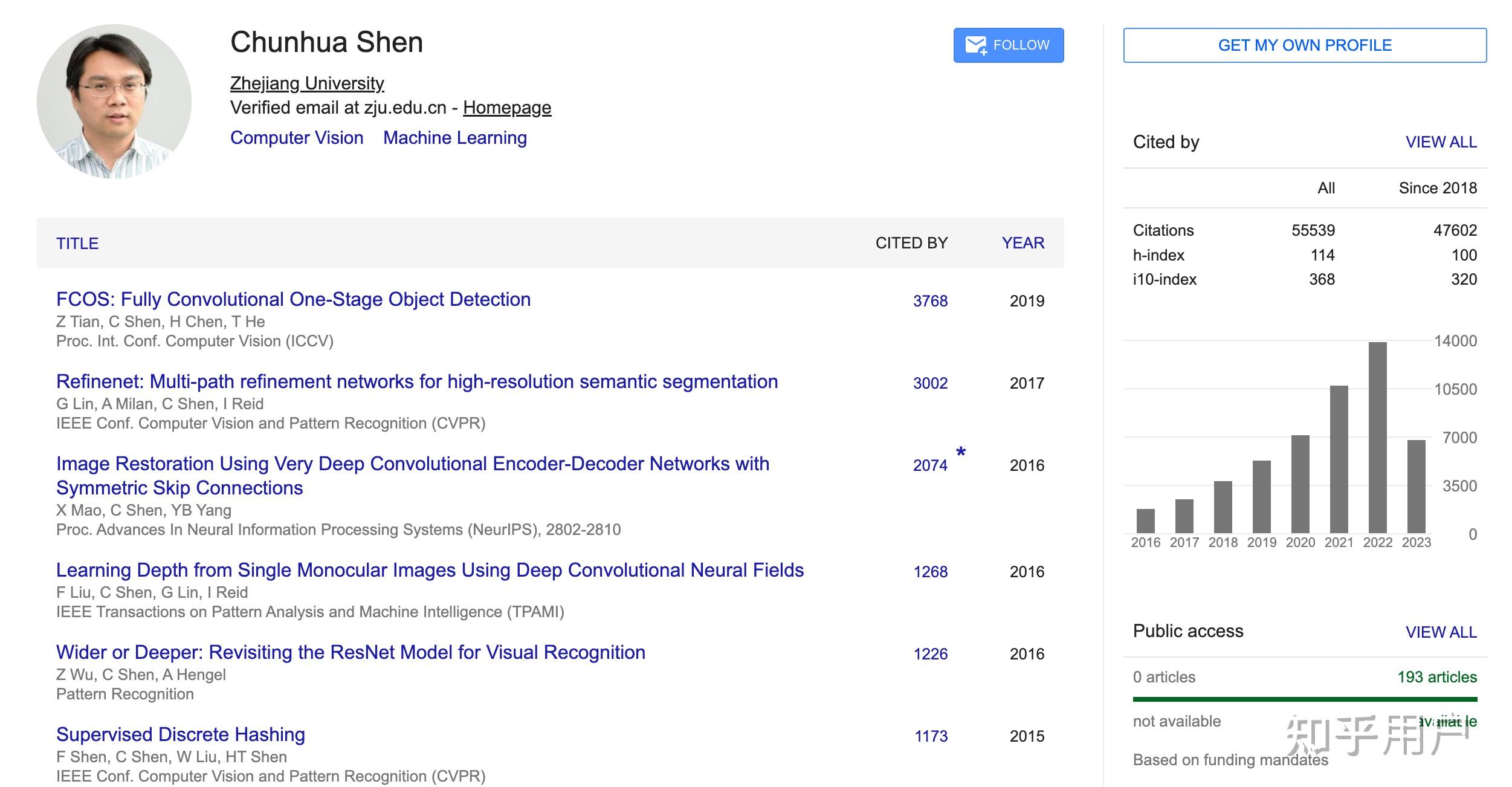Open Chunhua Shen's profile photo
The height and width of the screenshot is (787, 1512).
click(x=114, y=102)
